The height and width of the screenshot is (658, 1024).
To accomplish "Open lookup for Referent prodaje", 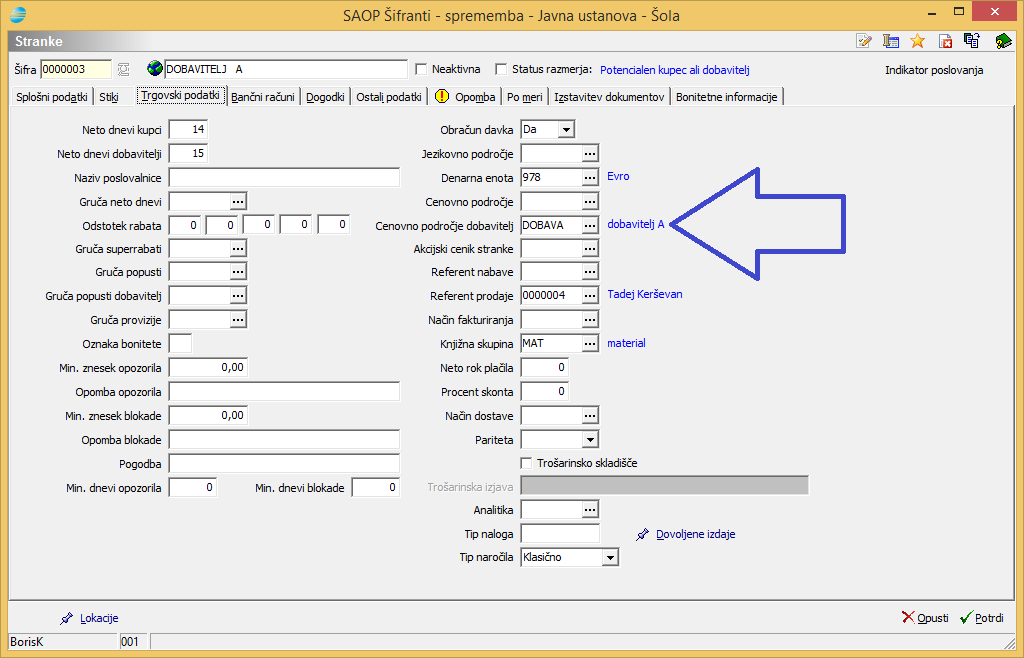I will pos(590,296).
